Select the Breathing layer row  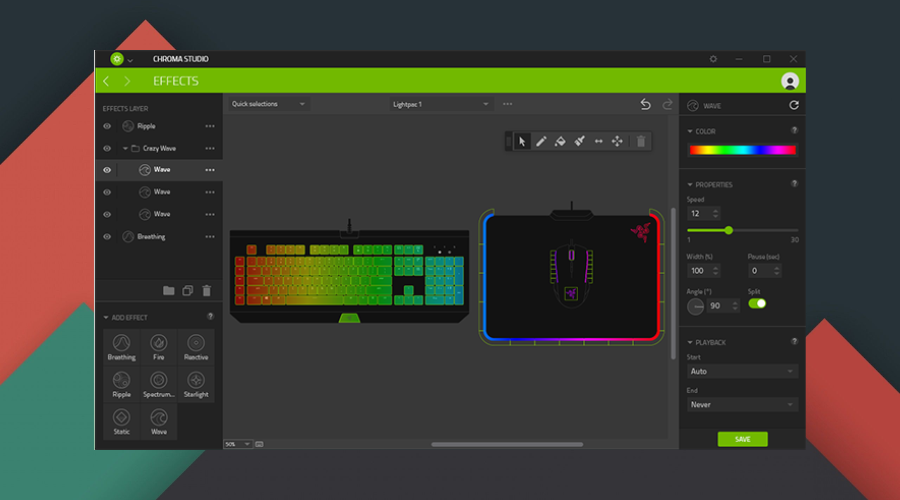click(x=159, y=237)
